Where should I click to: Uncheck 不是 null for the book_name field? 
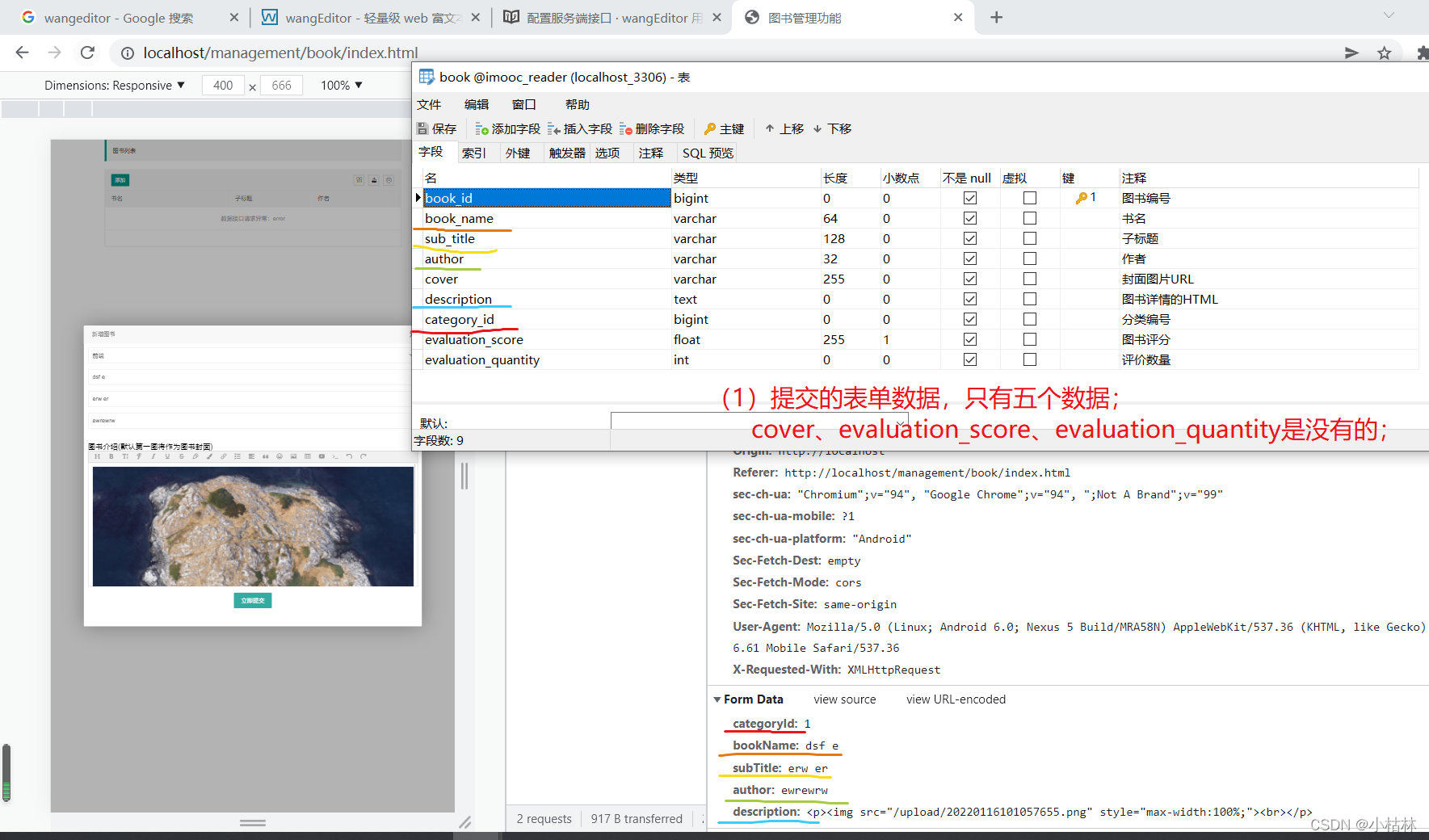coord(969,217)
